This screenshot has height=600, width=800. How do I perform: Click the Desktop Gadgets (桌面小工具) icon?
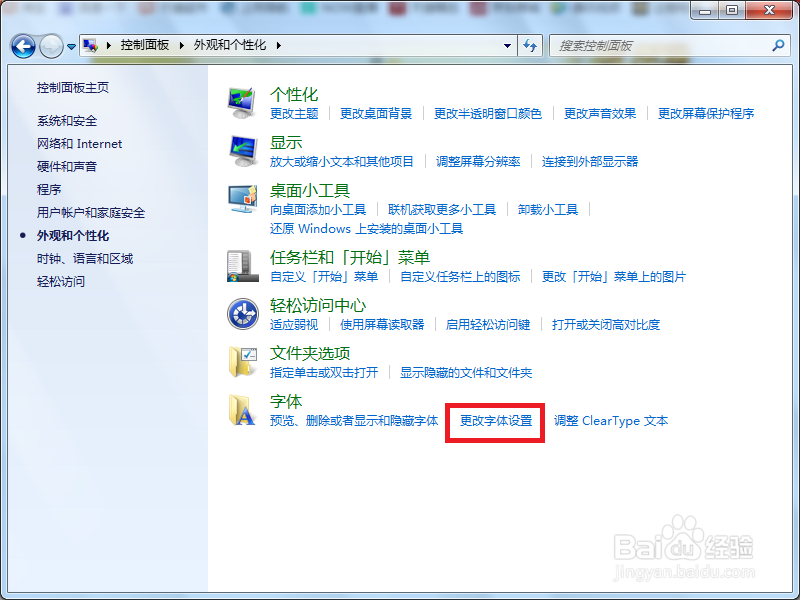242,199
